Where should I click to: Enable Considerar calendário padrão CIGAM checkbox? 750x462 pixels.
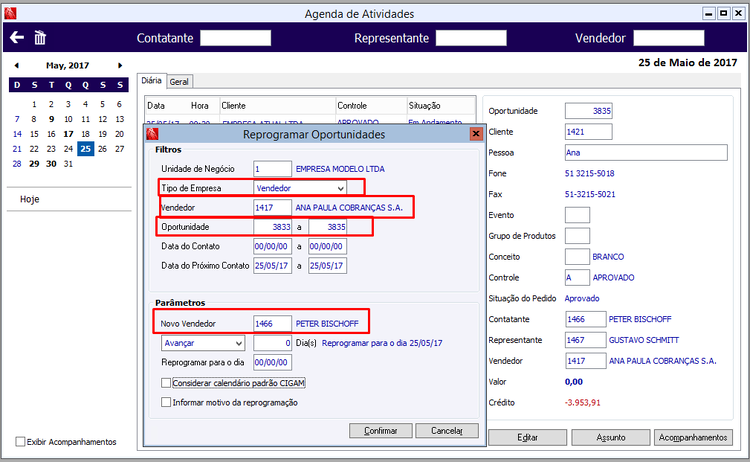tap(166, 383)
